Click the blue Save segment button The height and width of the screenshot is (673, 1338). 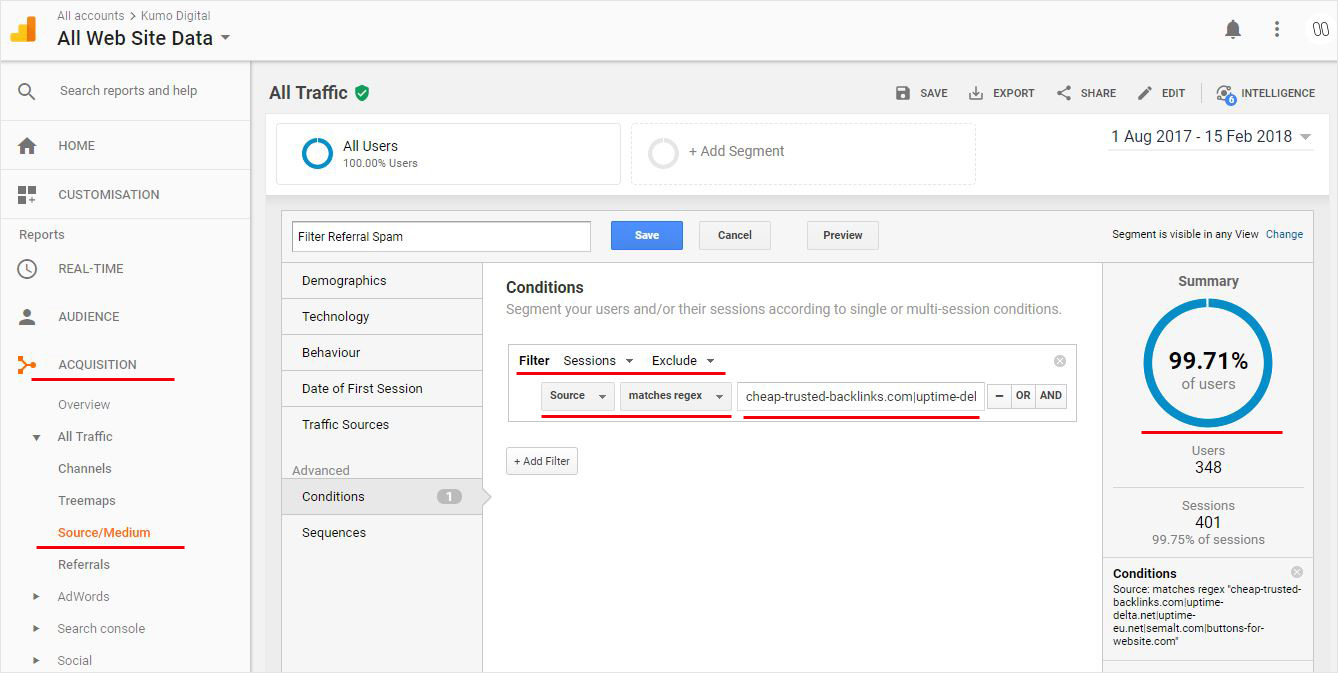(646, 236)
